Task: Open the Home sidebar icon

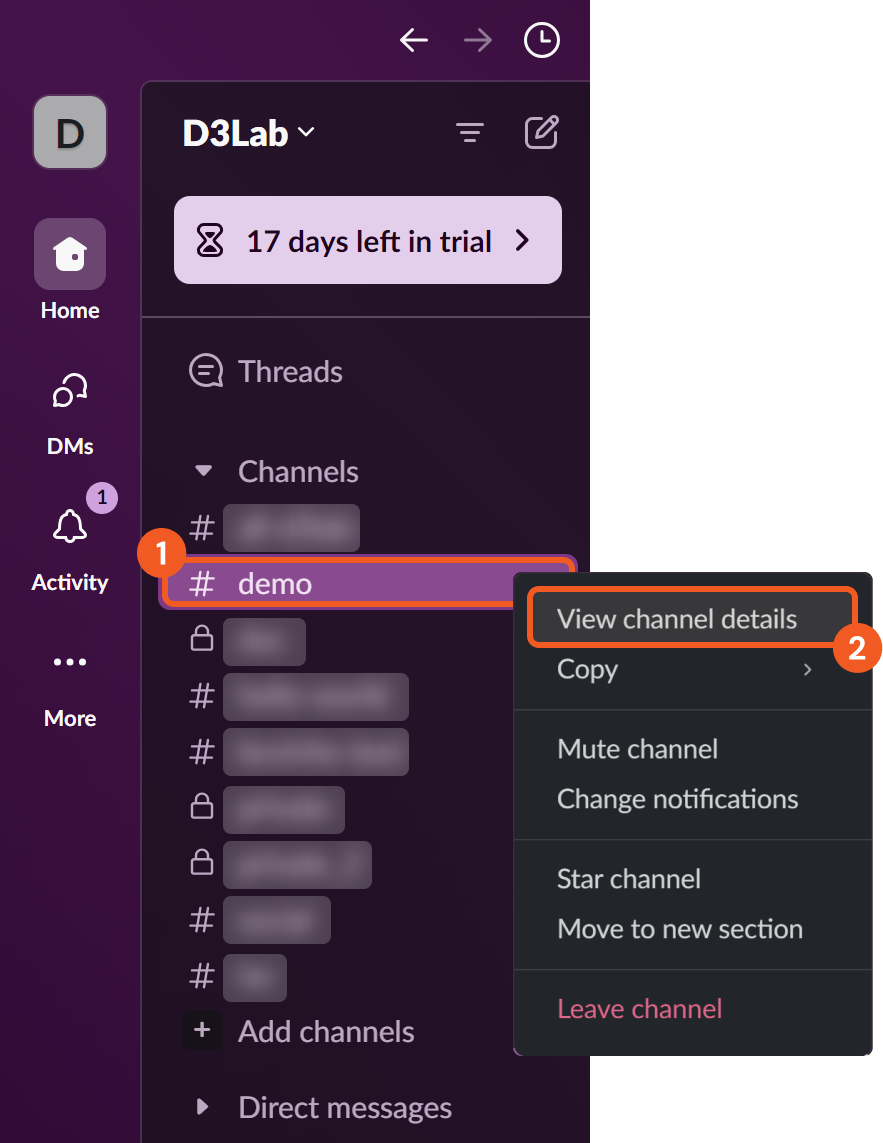Action: coord(70,254)
